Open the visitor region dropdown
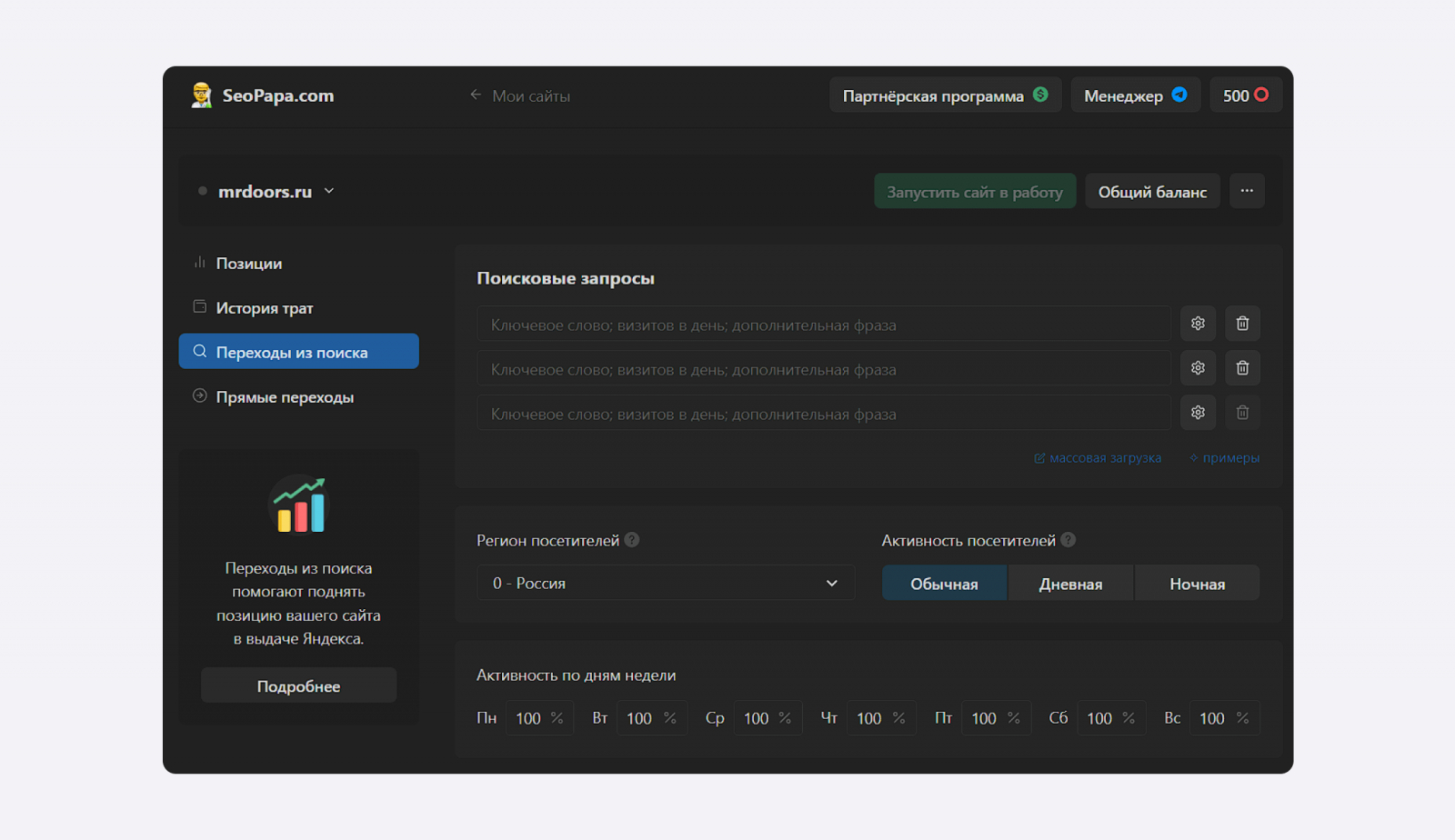 [x=665, y=584]
